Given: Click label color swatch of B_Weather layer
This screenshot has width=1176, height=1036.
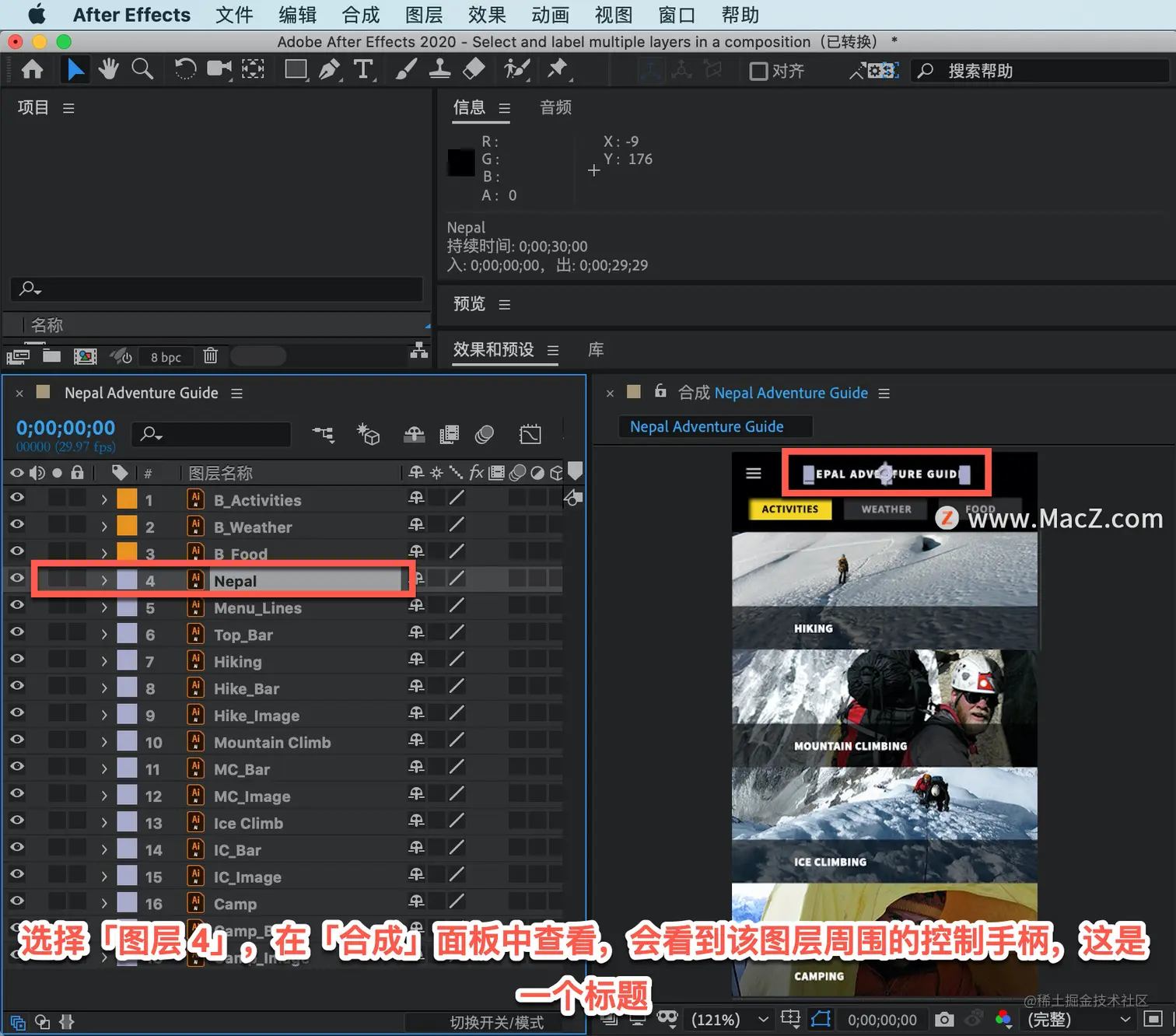Looking at the screenshot, I should pyautogui.click(x=127, y=527).
